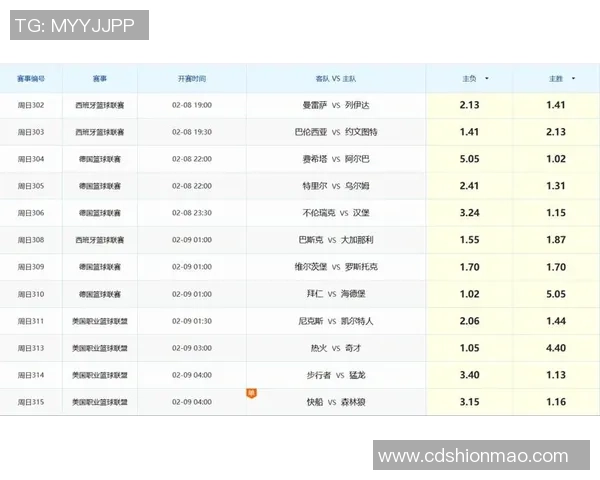Click the 客队 VS 主队 column header
The width and height of the screenshot is (600, 480).
336,78
